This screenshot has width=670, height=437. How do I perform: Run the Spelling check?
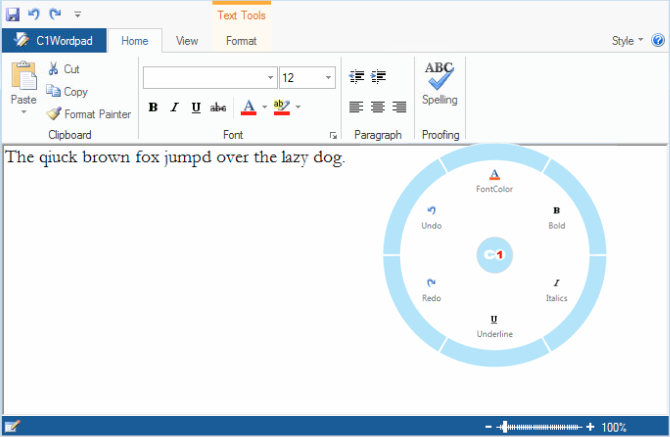tap(440, 83)
